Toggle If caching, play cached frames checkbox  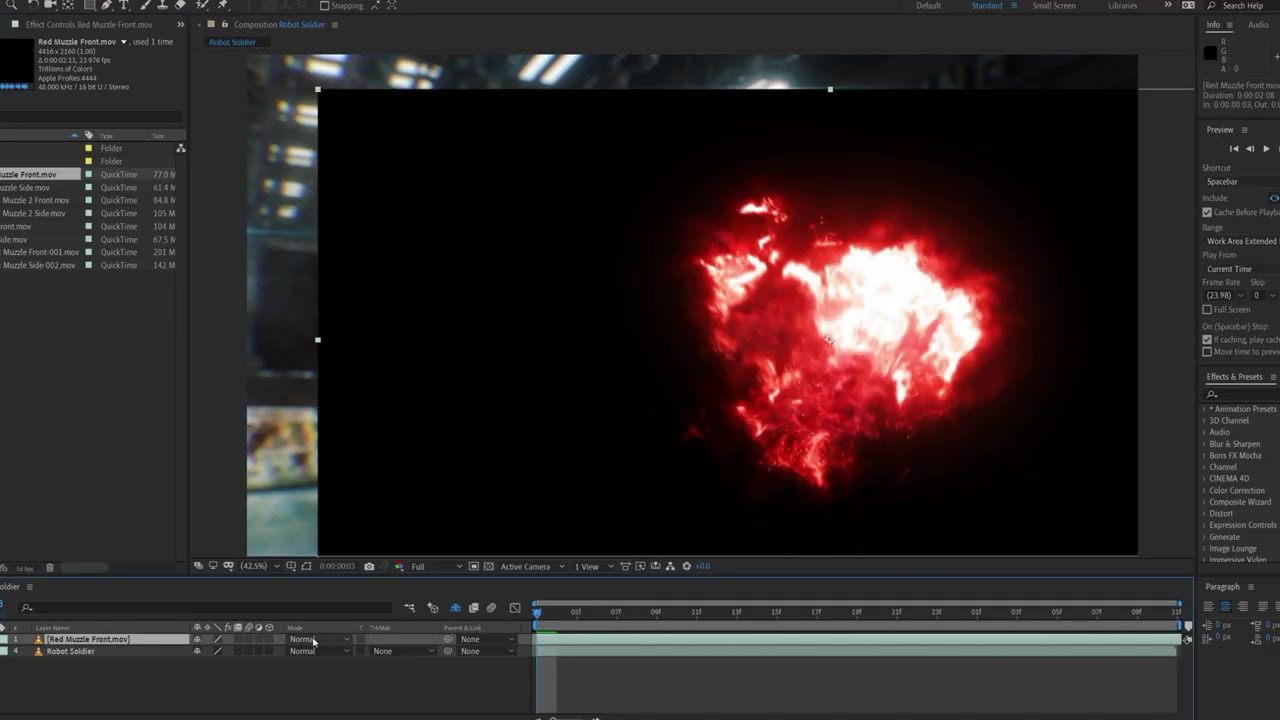(1207, 340)
